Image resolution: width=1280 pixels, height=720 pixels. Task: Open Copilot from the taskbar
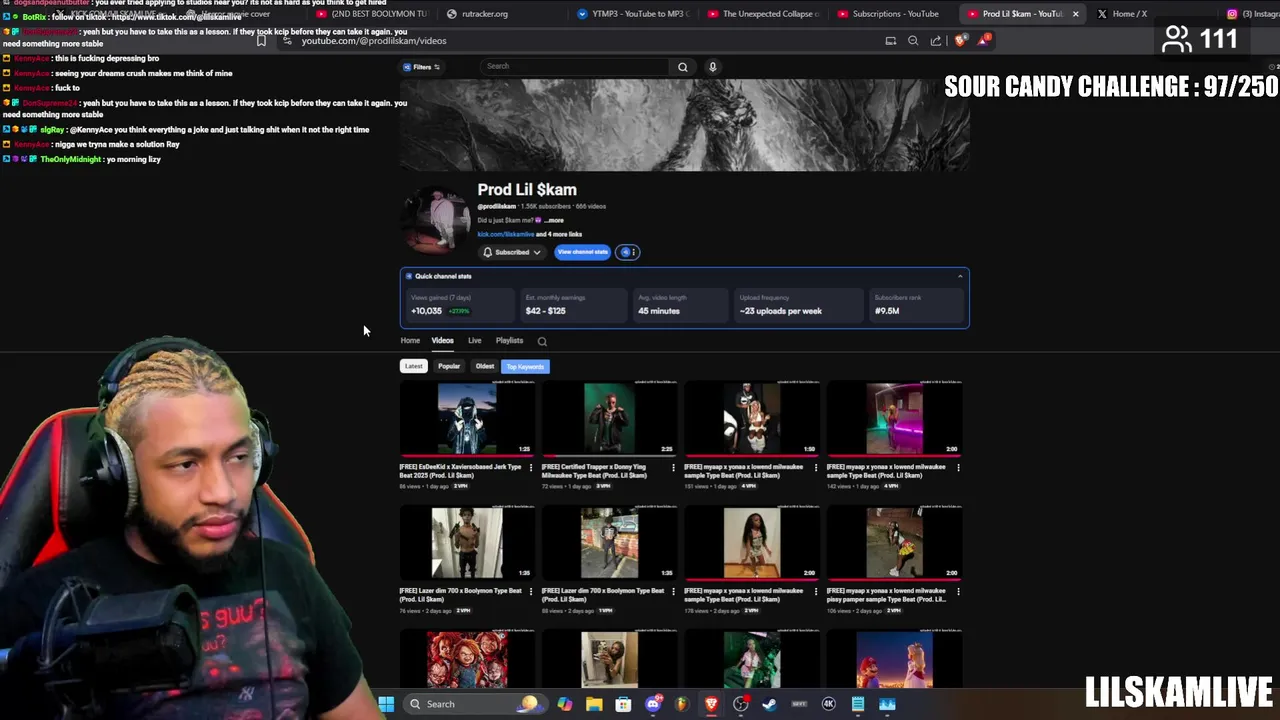(565, 704)
